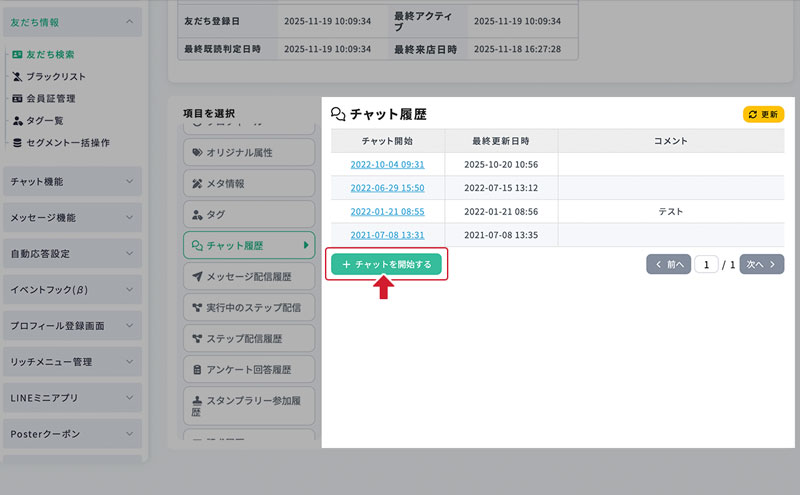Expand the メッセージ機能 section

72,217
